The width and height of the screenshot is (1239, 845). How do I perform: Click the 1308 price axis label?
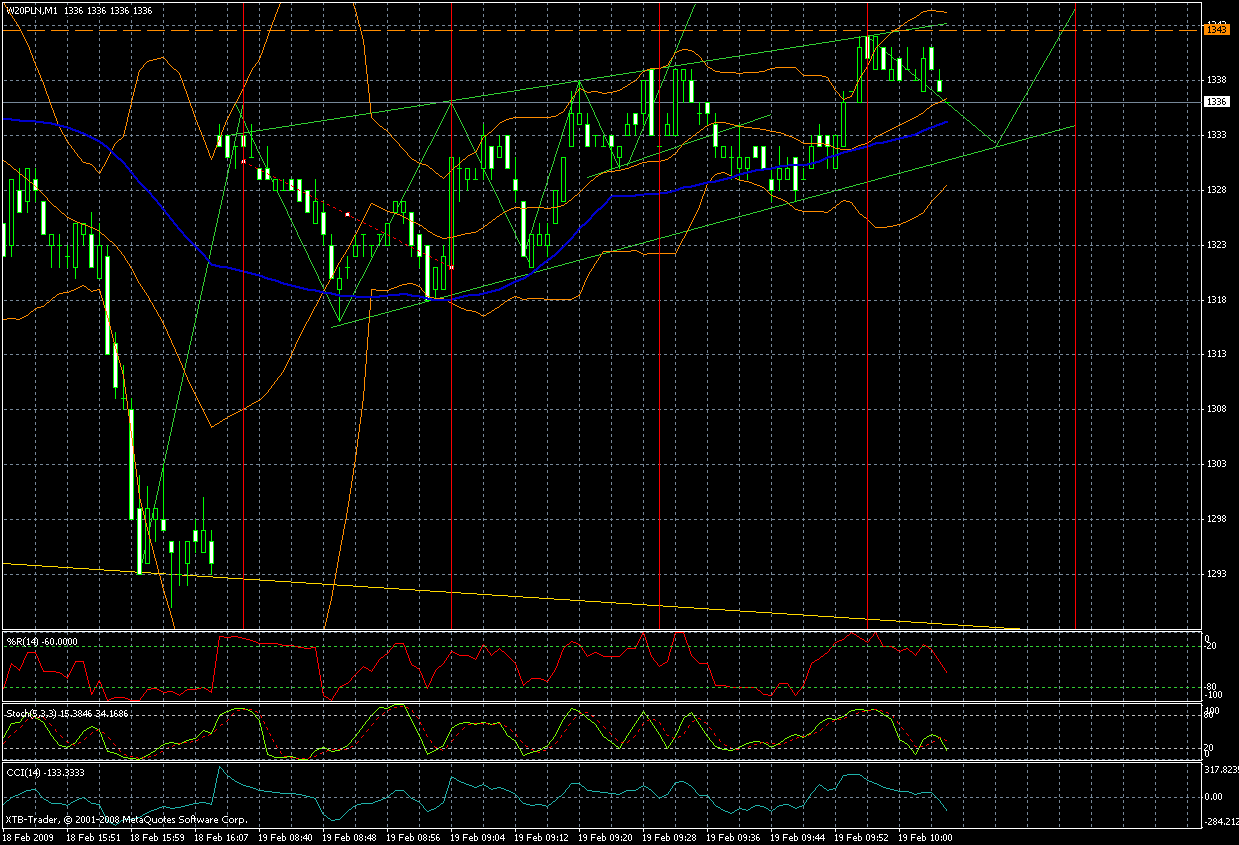[x=1216, y=409]
